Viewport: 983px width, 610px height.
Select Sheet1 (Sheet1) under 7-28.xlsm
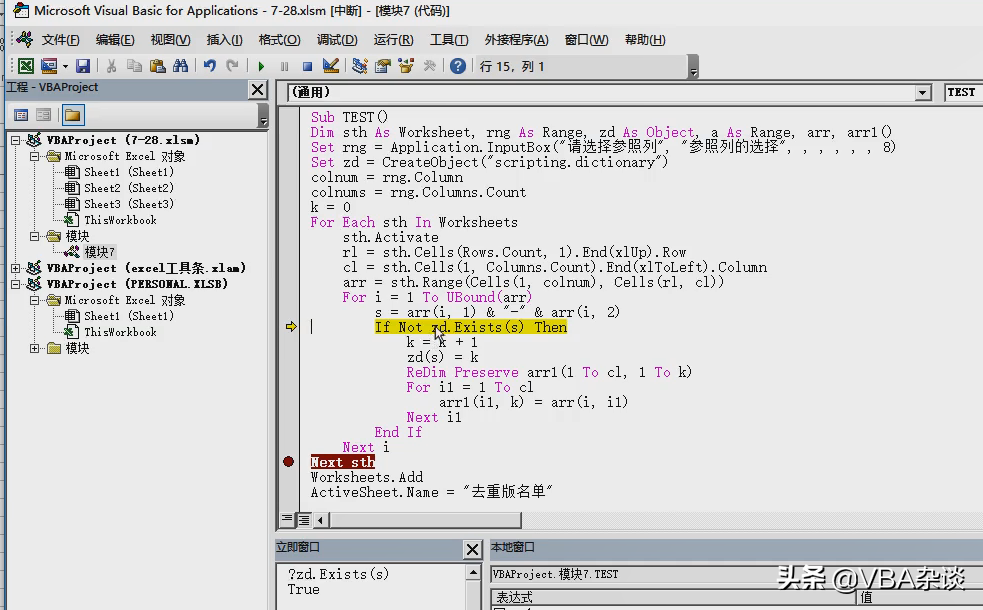(x=129, y=172)
